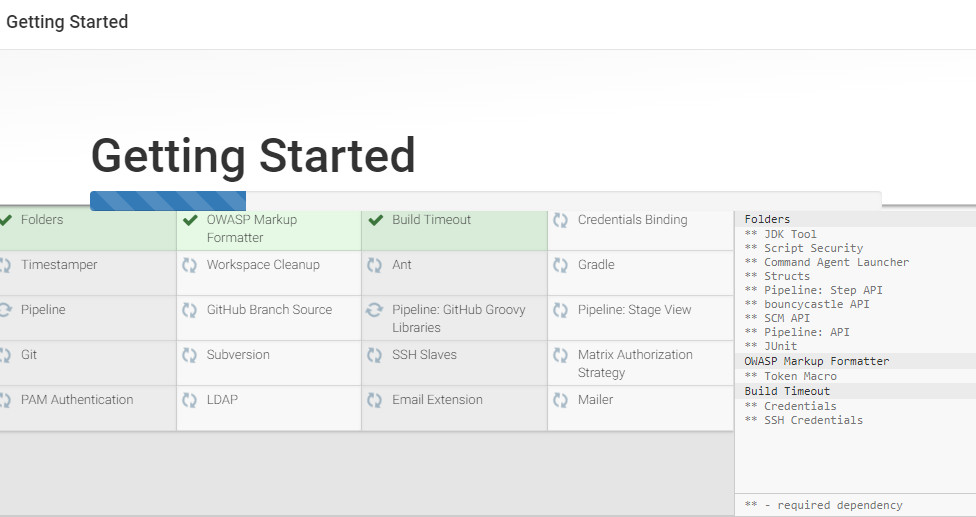The image size is (976, 517).
Task: Select the OWASP Markup Formatter plugin label
Action: pyautogui.click(x=251, y=228)
